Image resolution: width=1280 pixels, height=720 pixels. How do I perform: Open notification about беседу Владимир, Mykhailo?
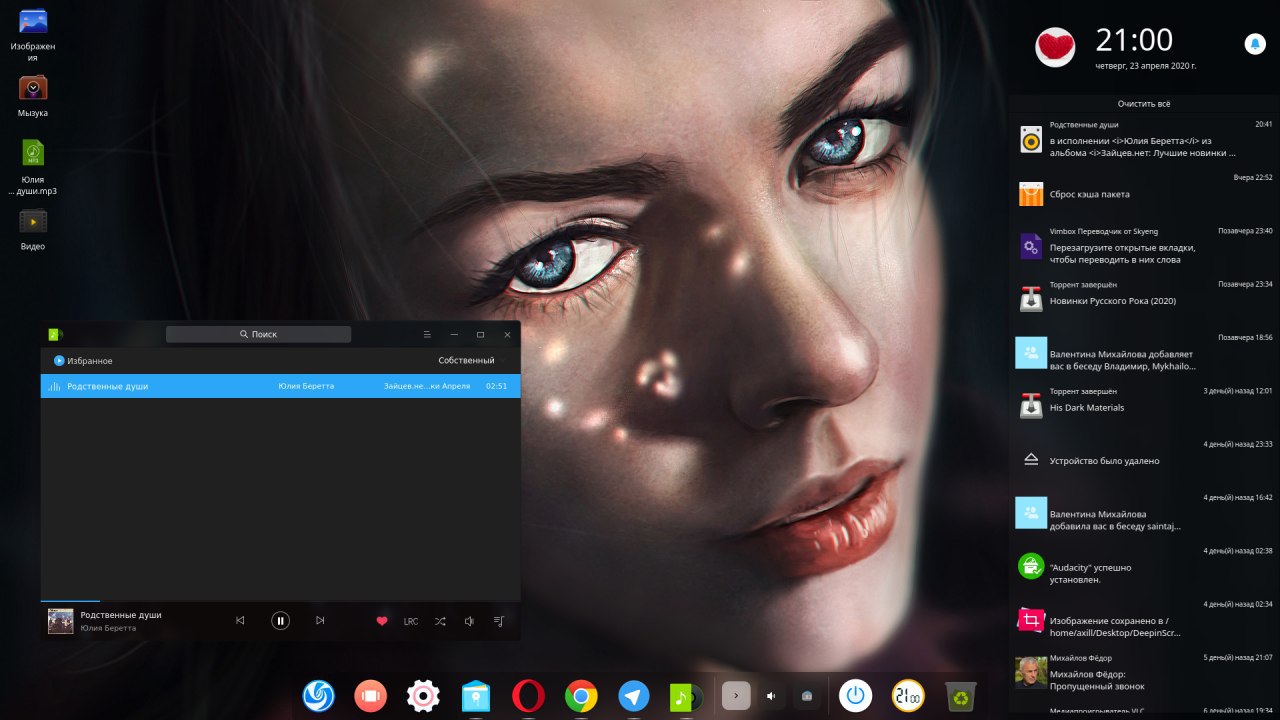point(1144,353)
